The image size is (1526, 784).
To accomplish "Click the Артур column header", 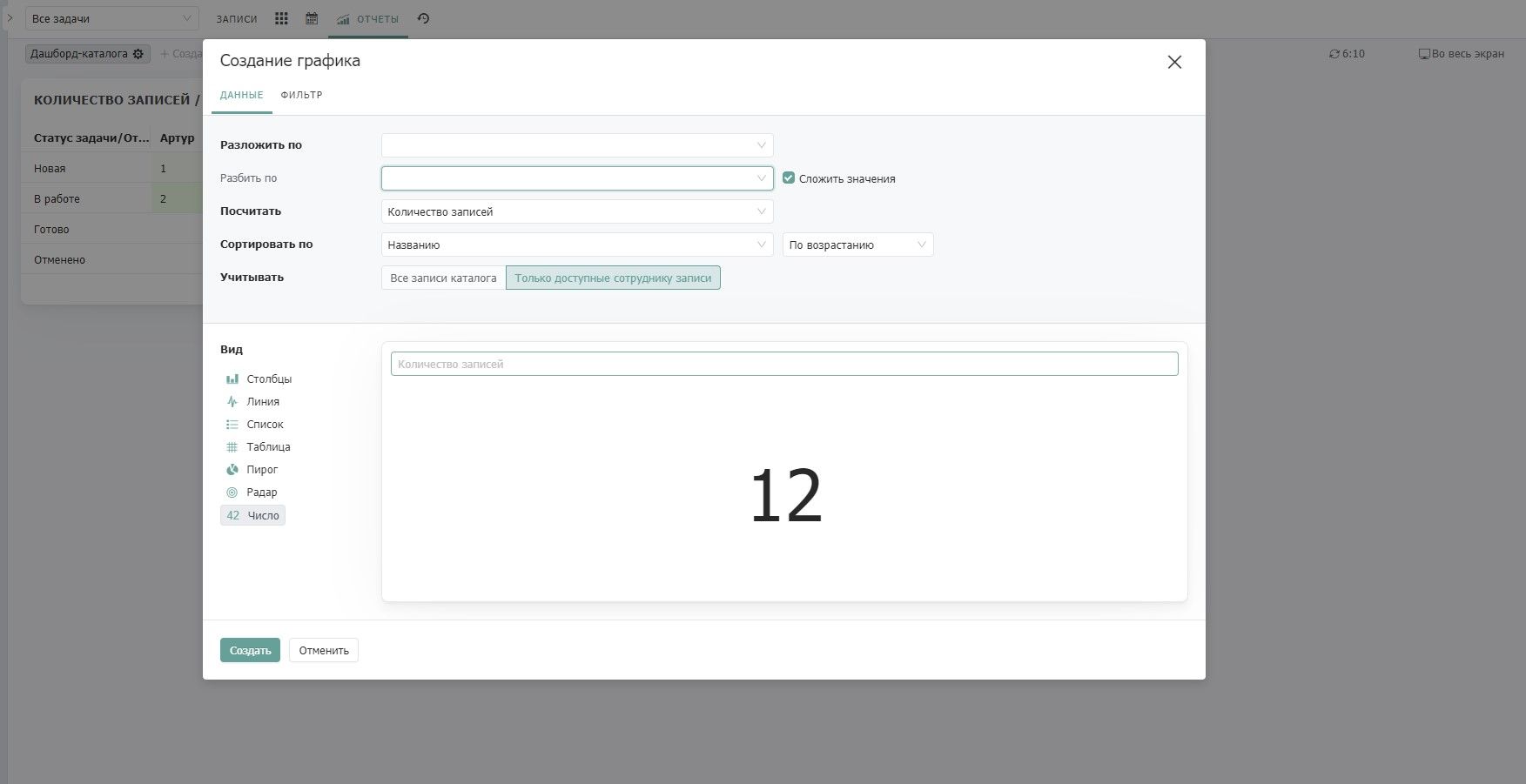I will pos(177,137).
